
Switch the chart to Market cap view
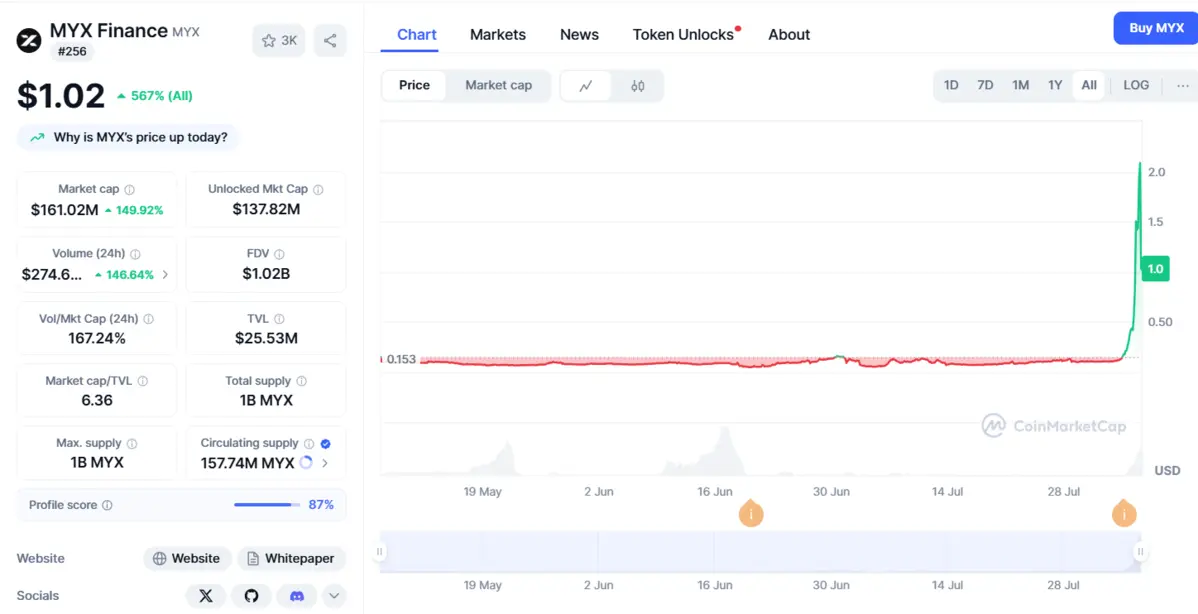[499, 86]
